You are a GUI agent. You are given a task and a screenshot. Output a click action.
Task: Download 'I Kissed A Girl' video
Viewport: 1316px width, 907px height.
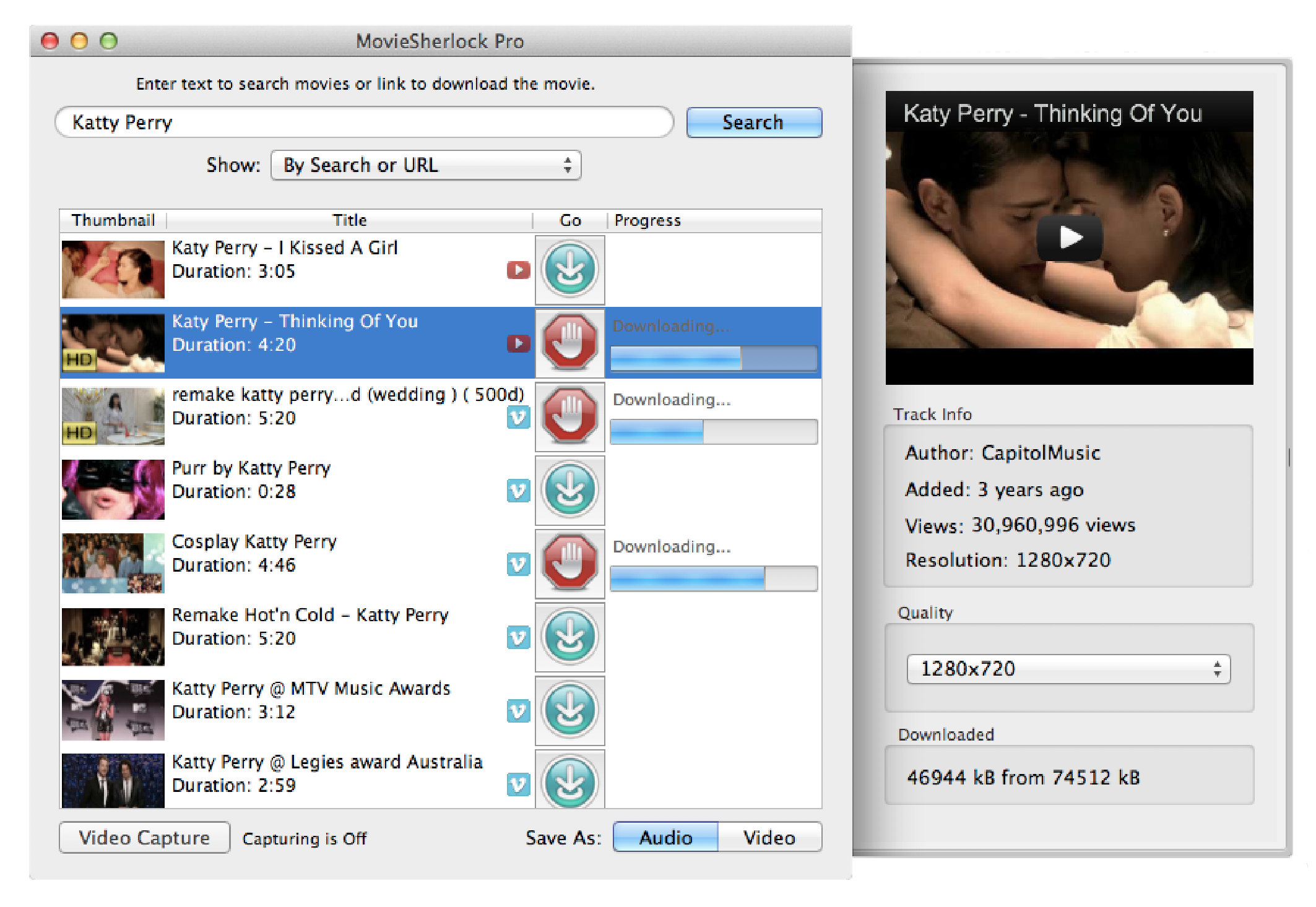coord(569,270)
